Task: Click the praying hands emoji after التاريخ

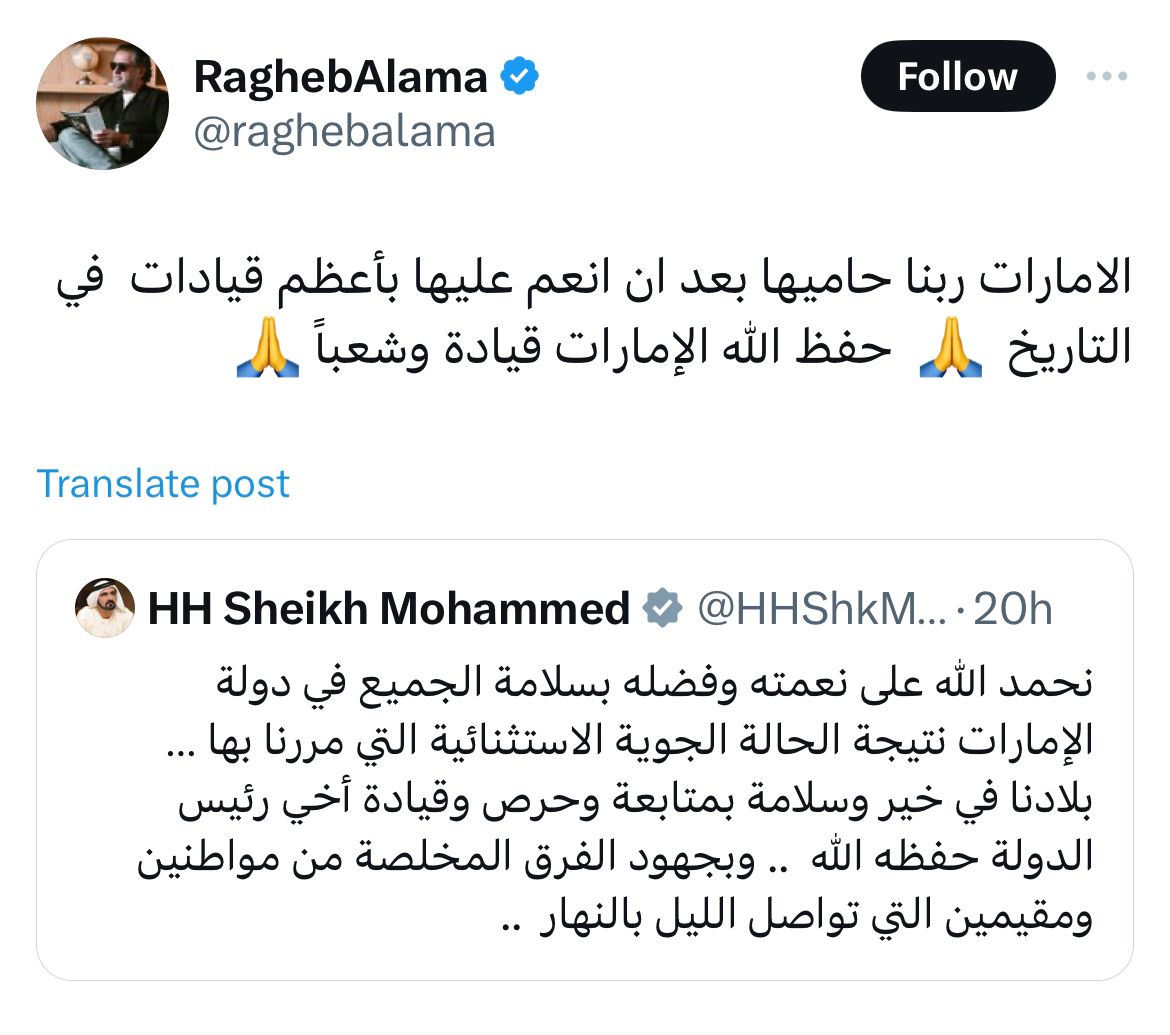Action: (x=946, y=352)
